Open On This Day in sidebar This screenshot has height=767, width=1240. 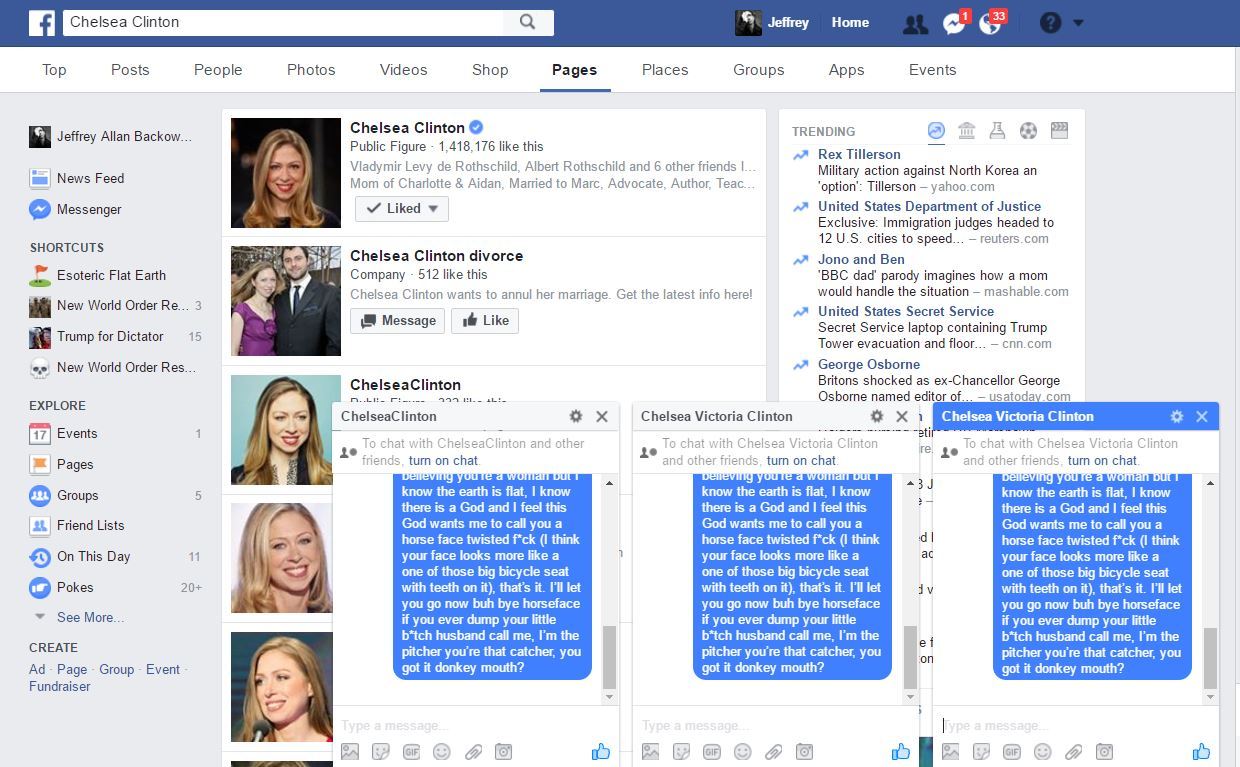coord(93,556)
